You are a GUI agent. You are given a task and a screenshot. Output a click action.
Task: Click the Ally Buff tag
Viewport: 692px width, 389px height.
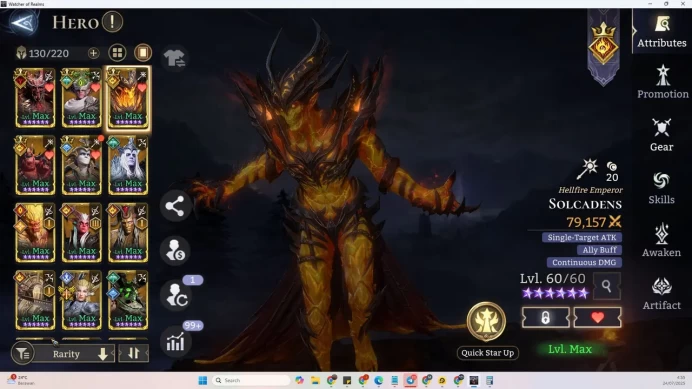click(x=599, y=250)
